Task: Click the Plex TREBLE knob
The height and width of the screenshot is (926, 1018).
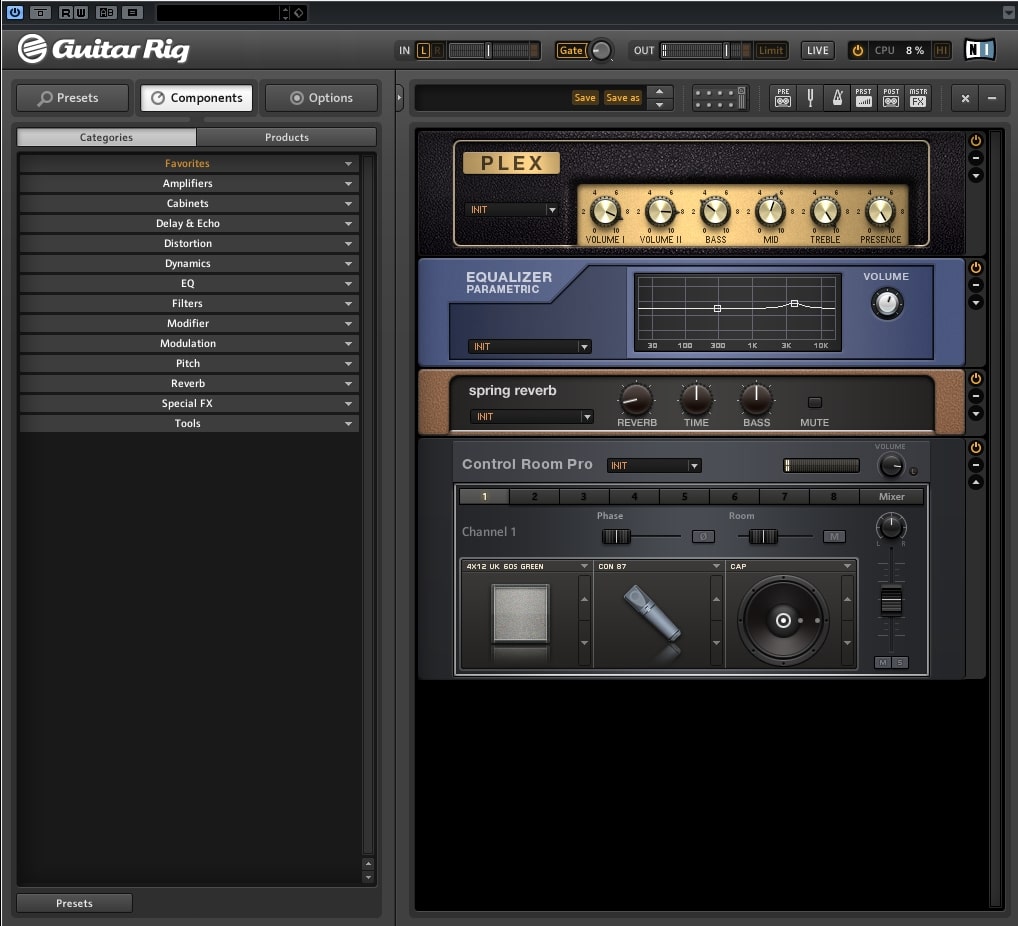Action: pos(825,212)
